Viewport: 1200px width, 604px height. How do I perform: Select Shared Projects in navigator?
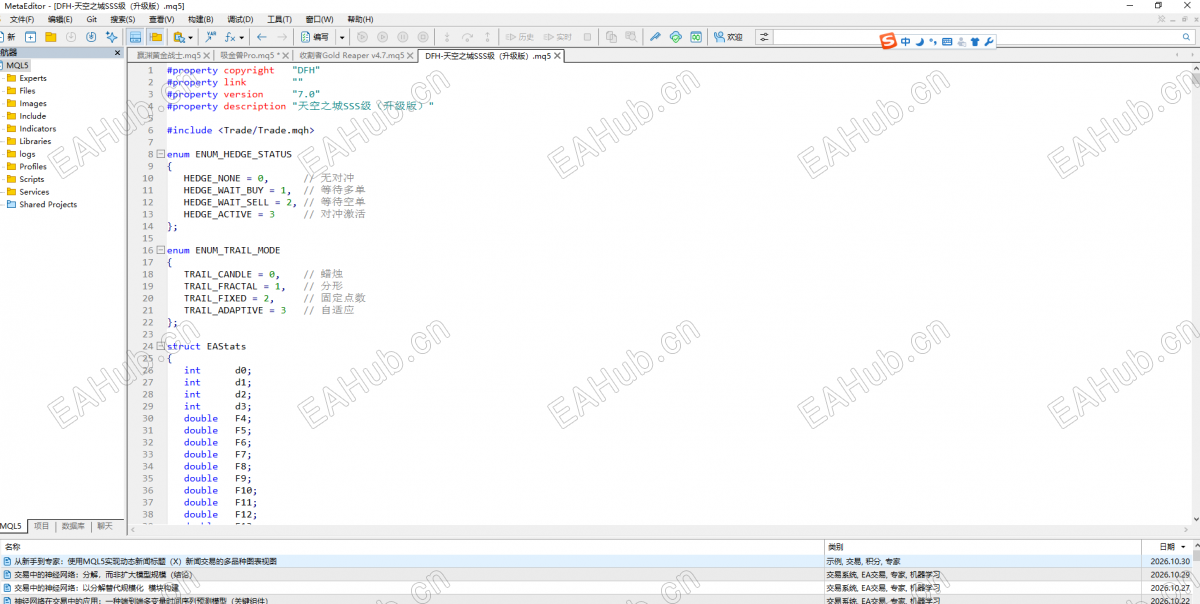point(47,204)
